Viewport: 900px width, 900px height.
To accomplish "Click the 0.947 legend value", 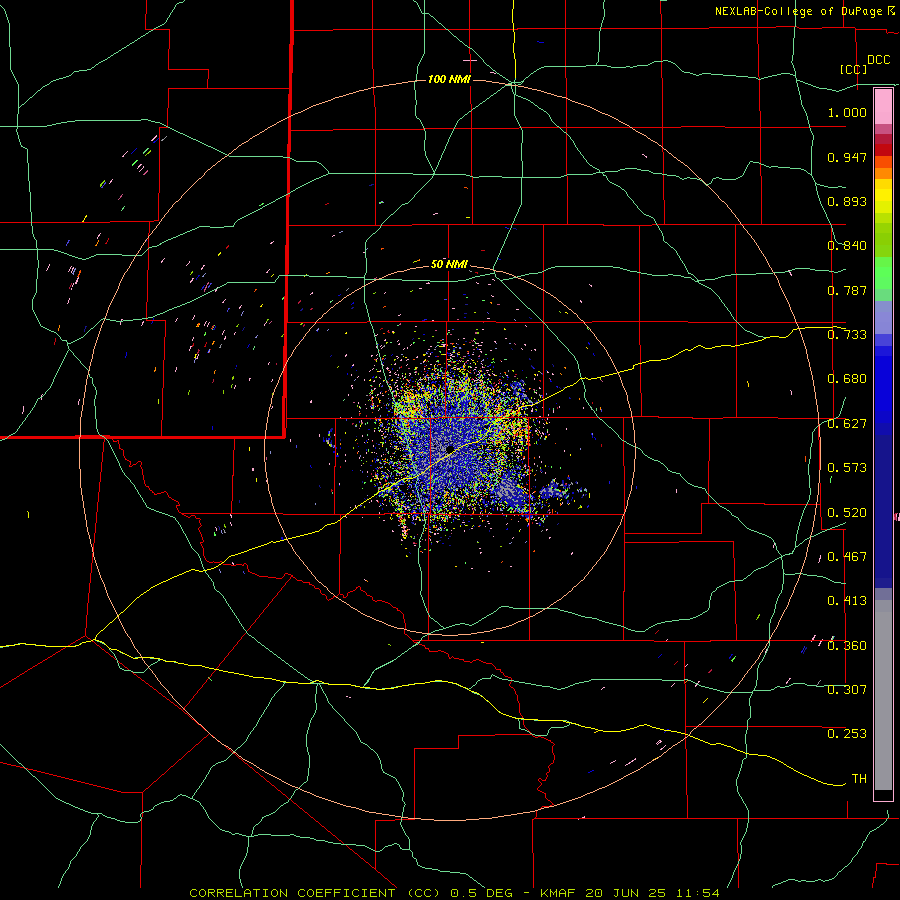I will (847, 157).
